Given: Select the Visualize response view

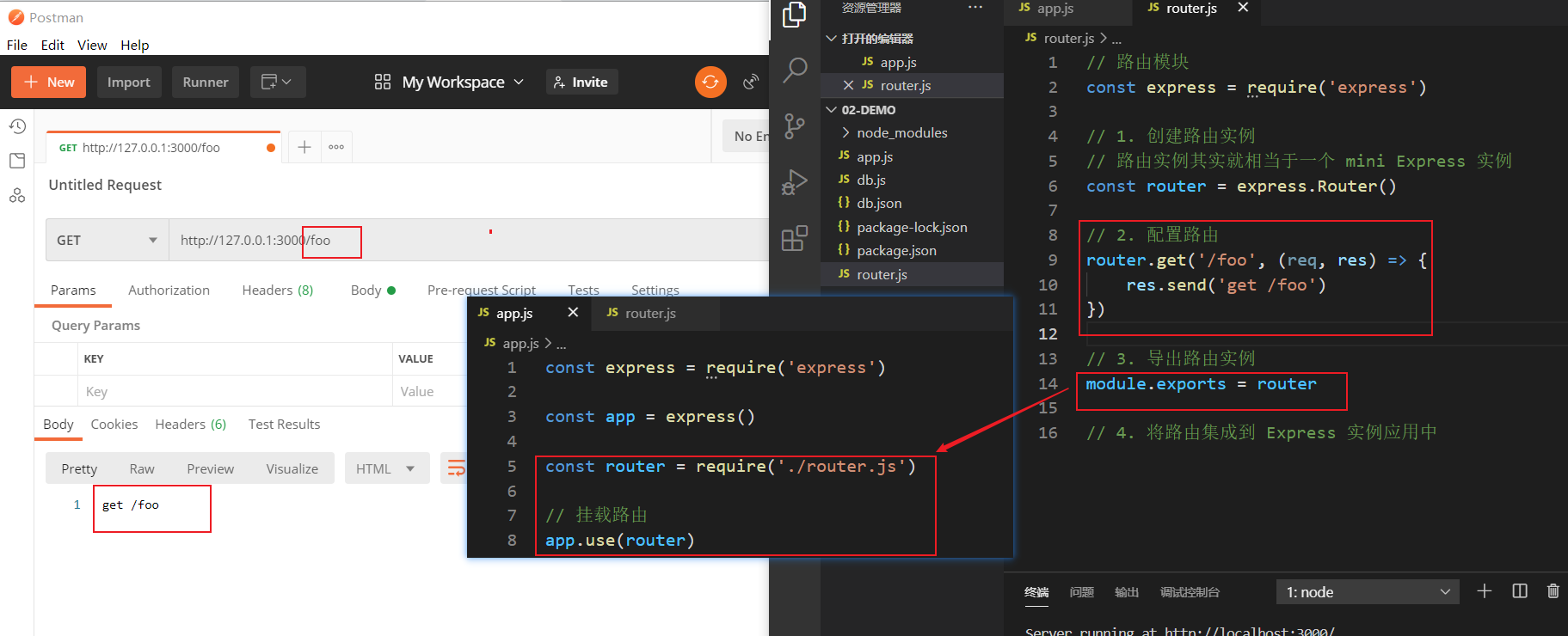Looking at the screenshot, I should tap(292, 468).
